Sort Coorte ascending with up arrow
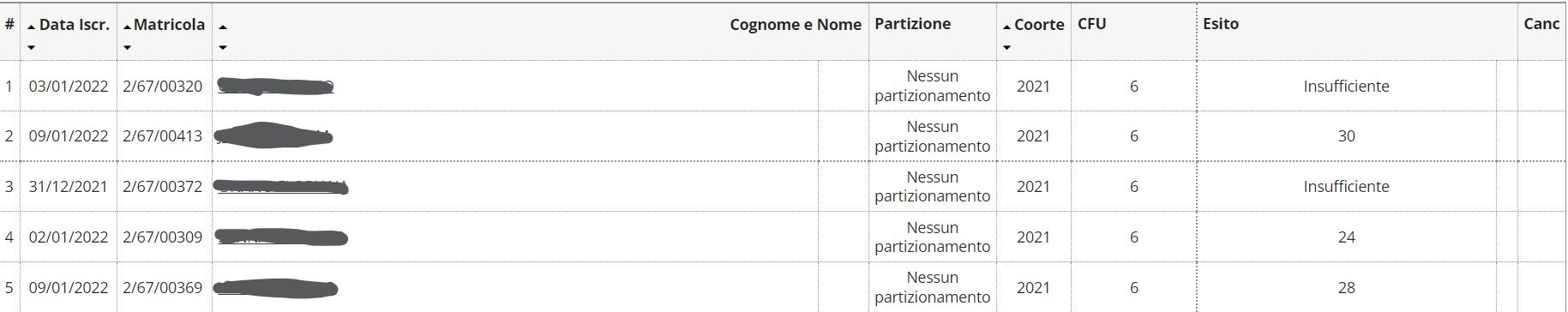1568x312 pixels. (1006, 27)
